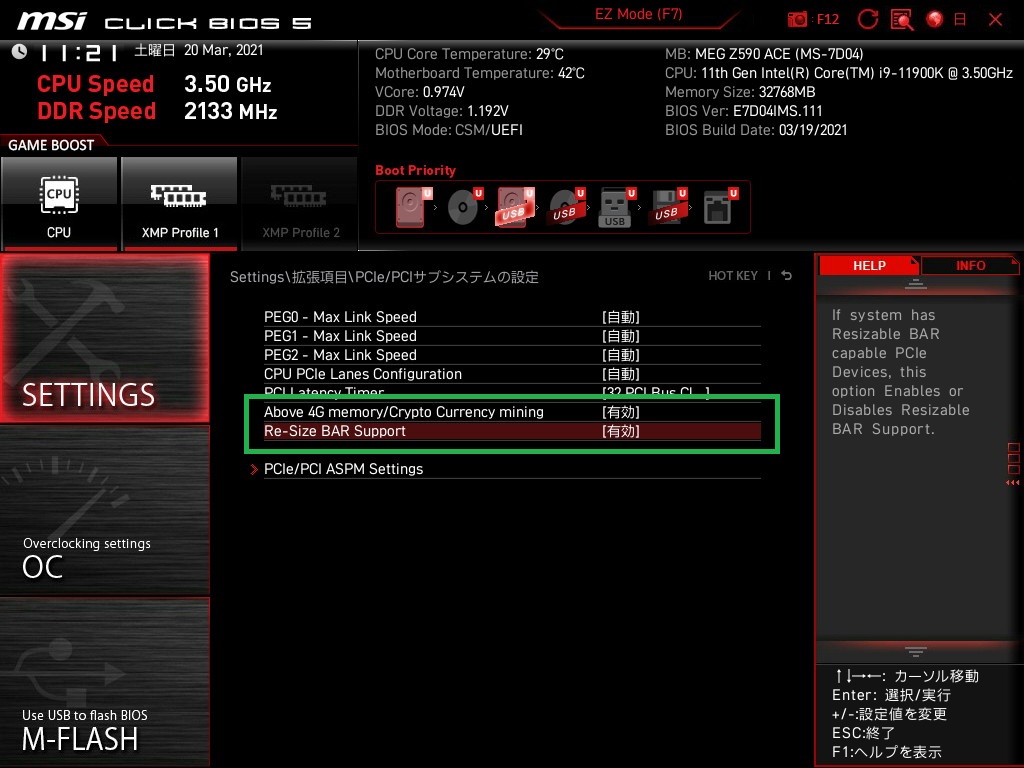Select the CD/DVD drive boot device icon
Screen dimensions: 1024x768
464,207
